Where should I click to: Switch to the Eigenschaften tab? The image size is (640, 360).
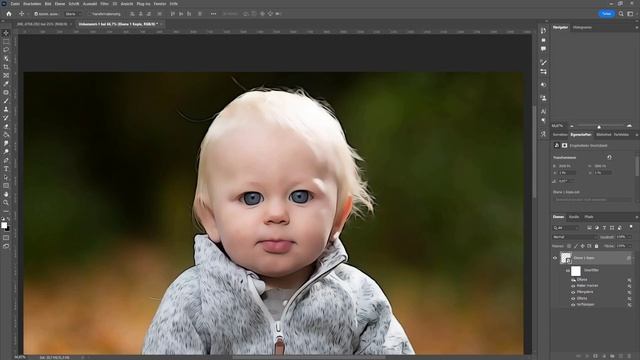[581, 135]
